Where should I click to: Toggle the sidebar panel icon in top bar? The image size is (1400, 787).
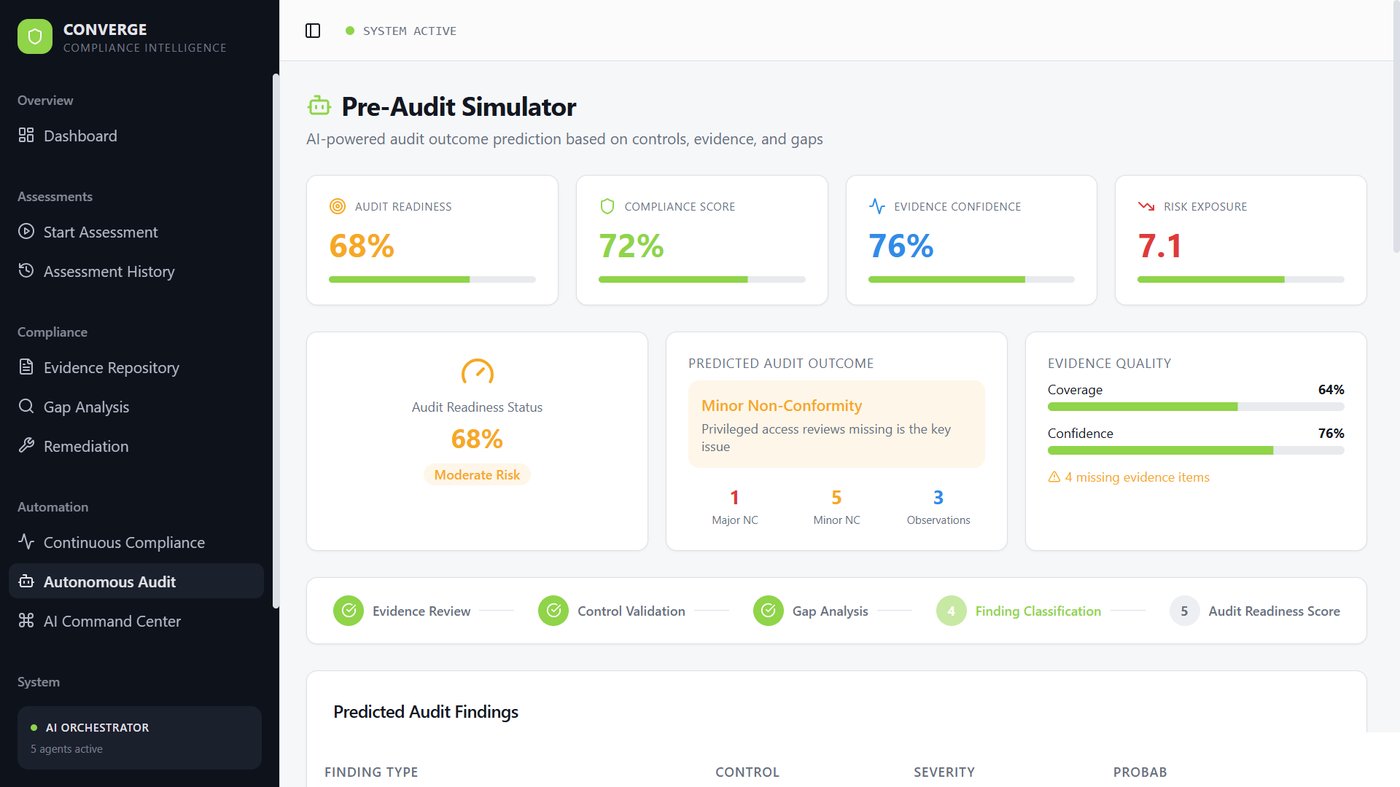[313, 31]
